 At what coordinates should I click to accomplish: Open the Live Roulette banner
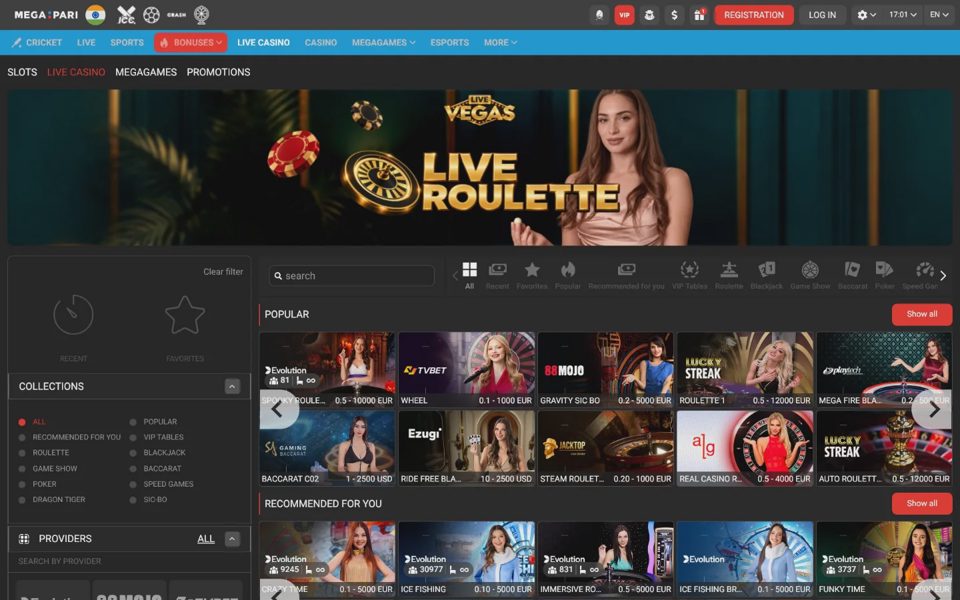[x=479, y=168]
